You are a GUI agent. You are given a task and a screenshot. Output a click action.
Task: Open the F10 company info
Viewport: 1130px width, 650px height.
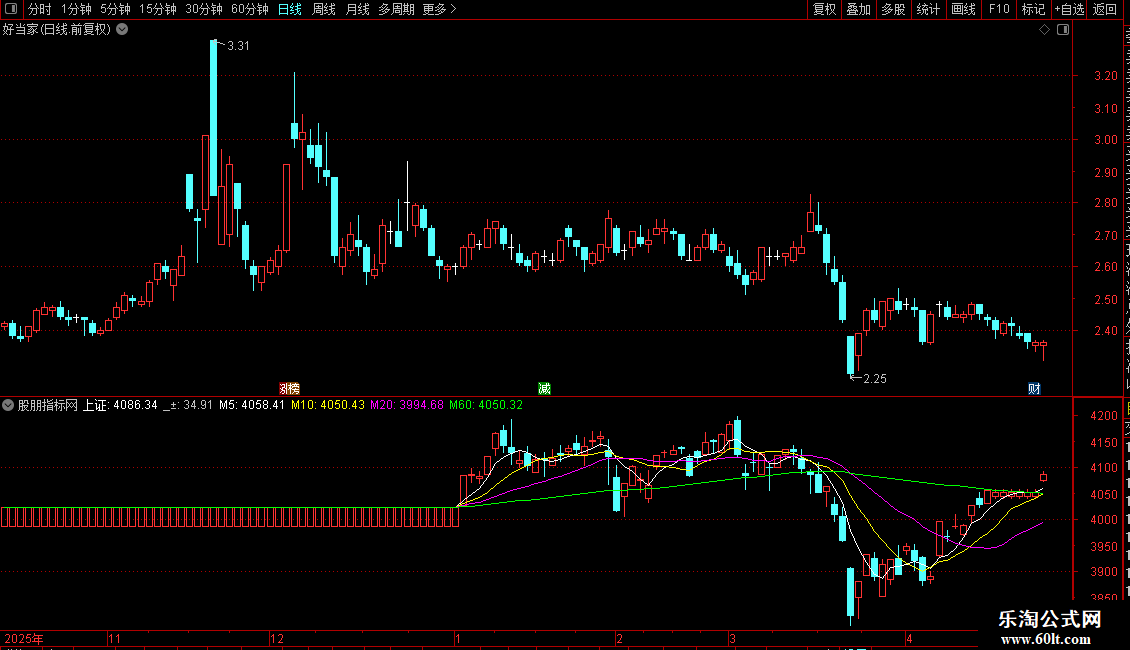coord(998,9)
